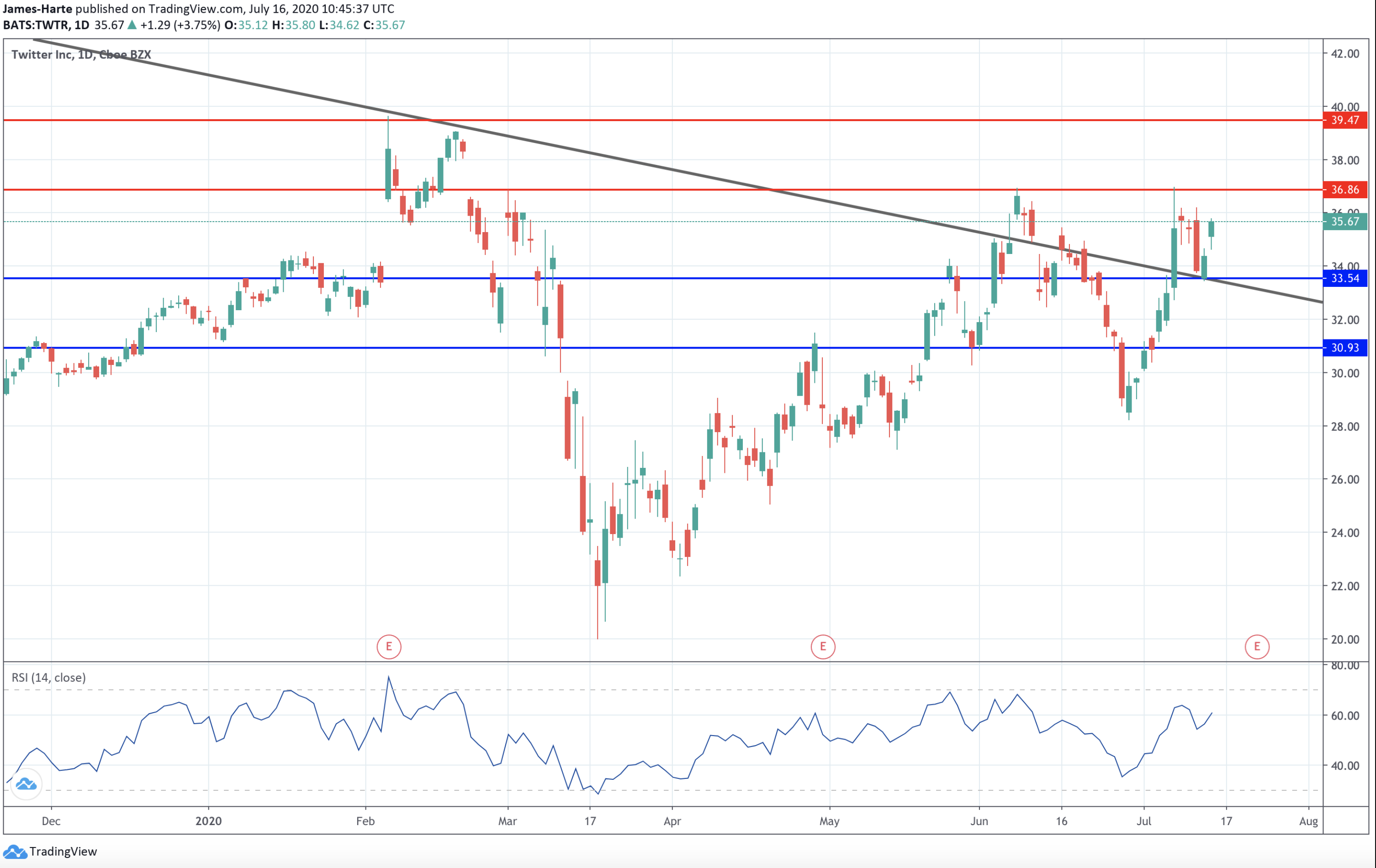This screenshot has height=868, width=1376.
Task: Click the May earnings E marker
Action: click(823, 647)
